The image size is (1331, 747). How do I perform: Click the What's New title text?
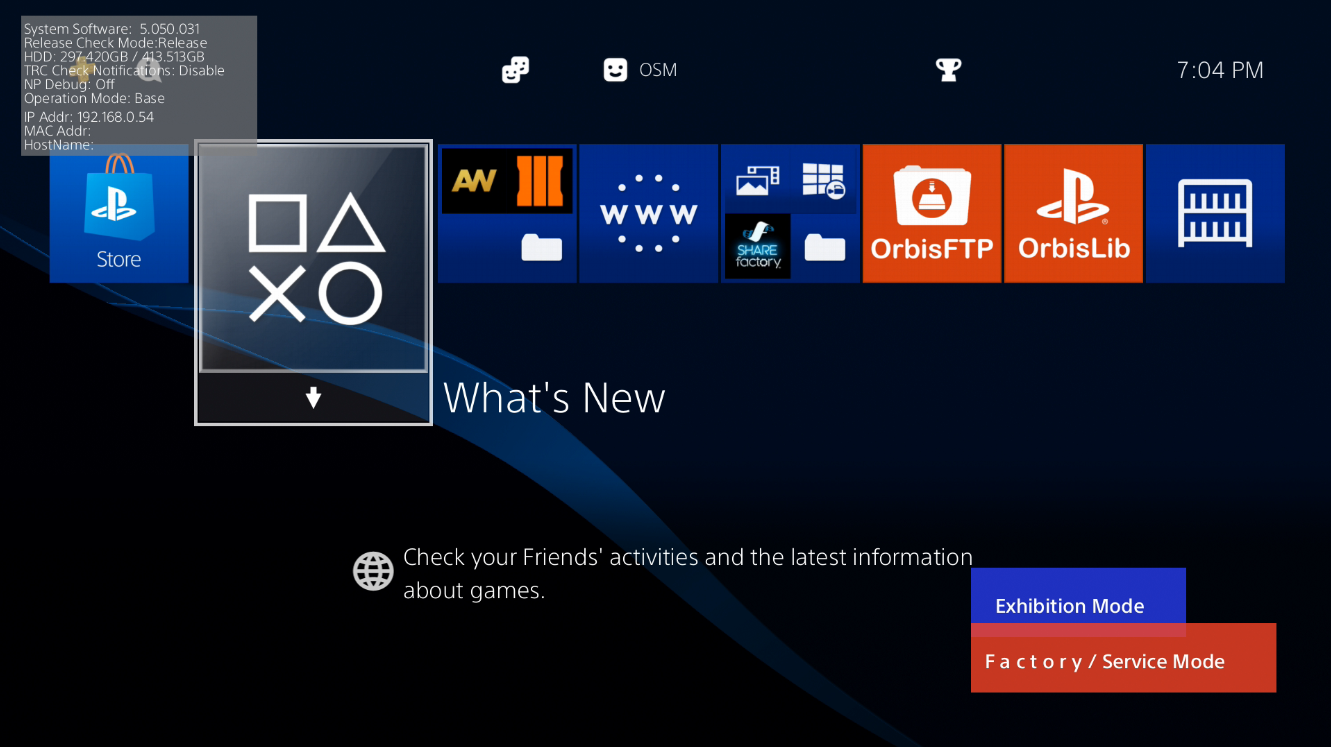(x=554, y=398)
